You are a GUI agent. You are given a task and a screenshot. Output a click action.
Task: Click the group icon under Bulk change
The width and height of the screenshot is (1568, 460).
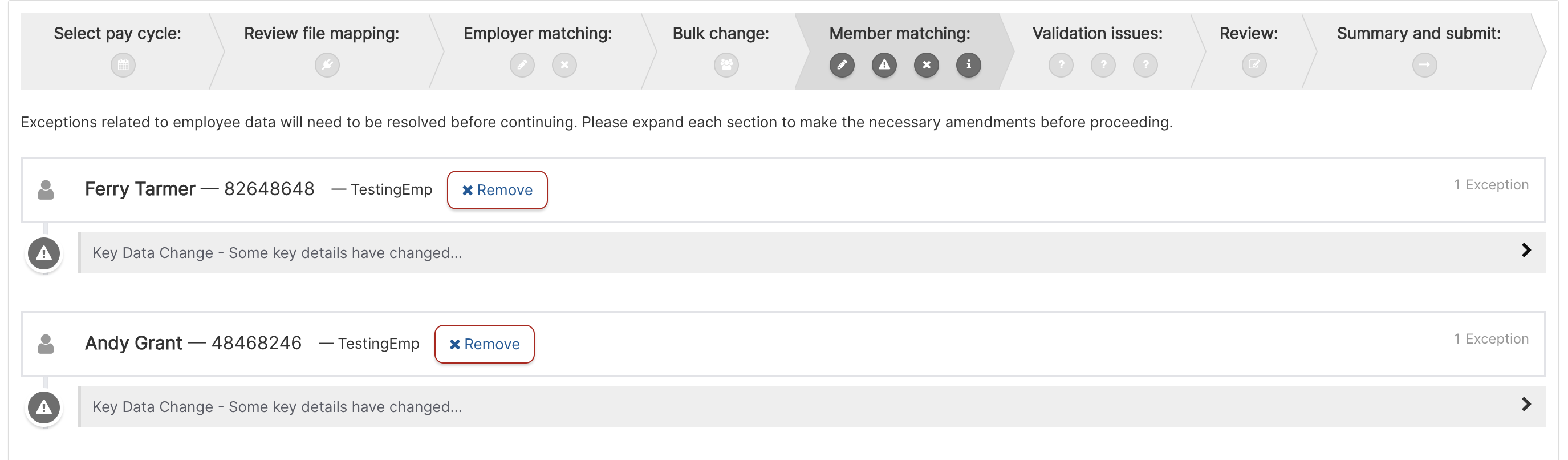tap(726, 64)
